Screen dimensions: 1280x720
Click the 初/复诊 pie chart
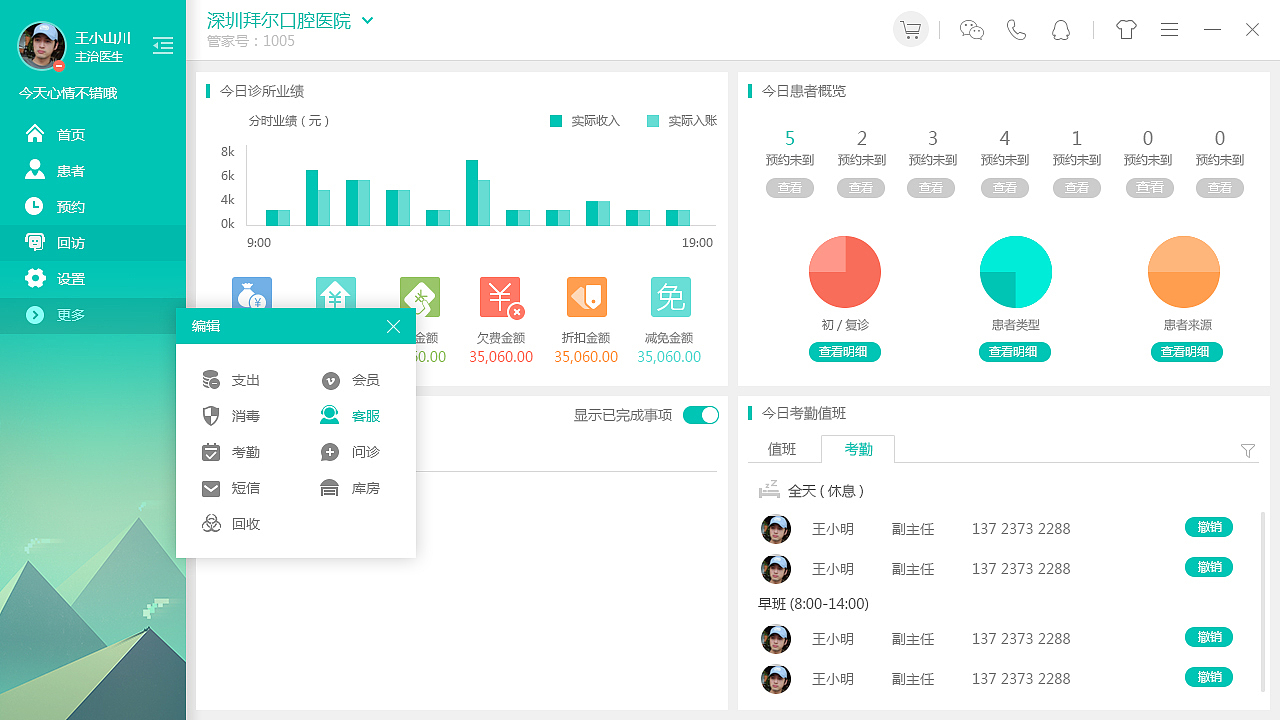coord(845,272)
